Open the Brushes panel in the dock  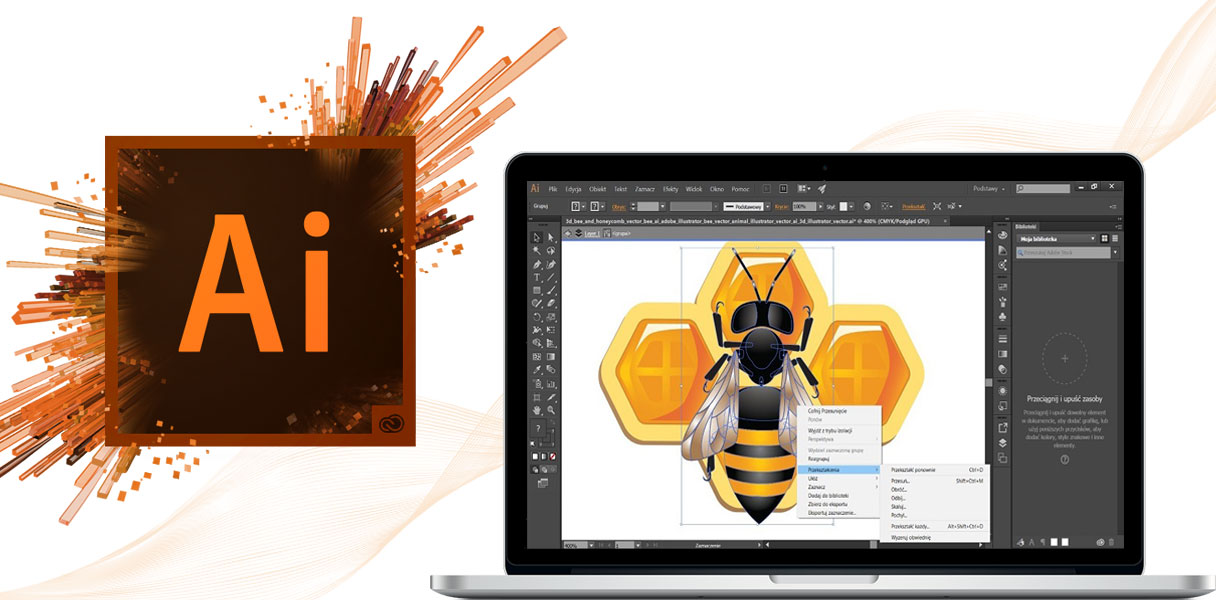1002,300
